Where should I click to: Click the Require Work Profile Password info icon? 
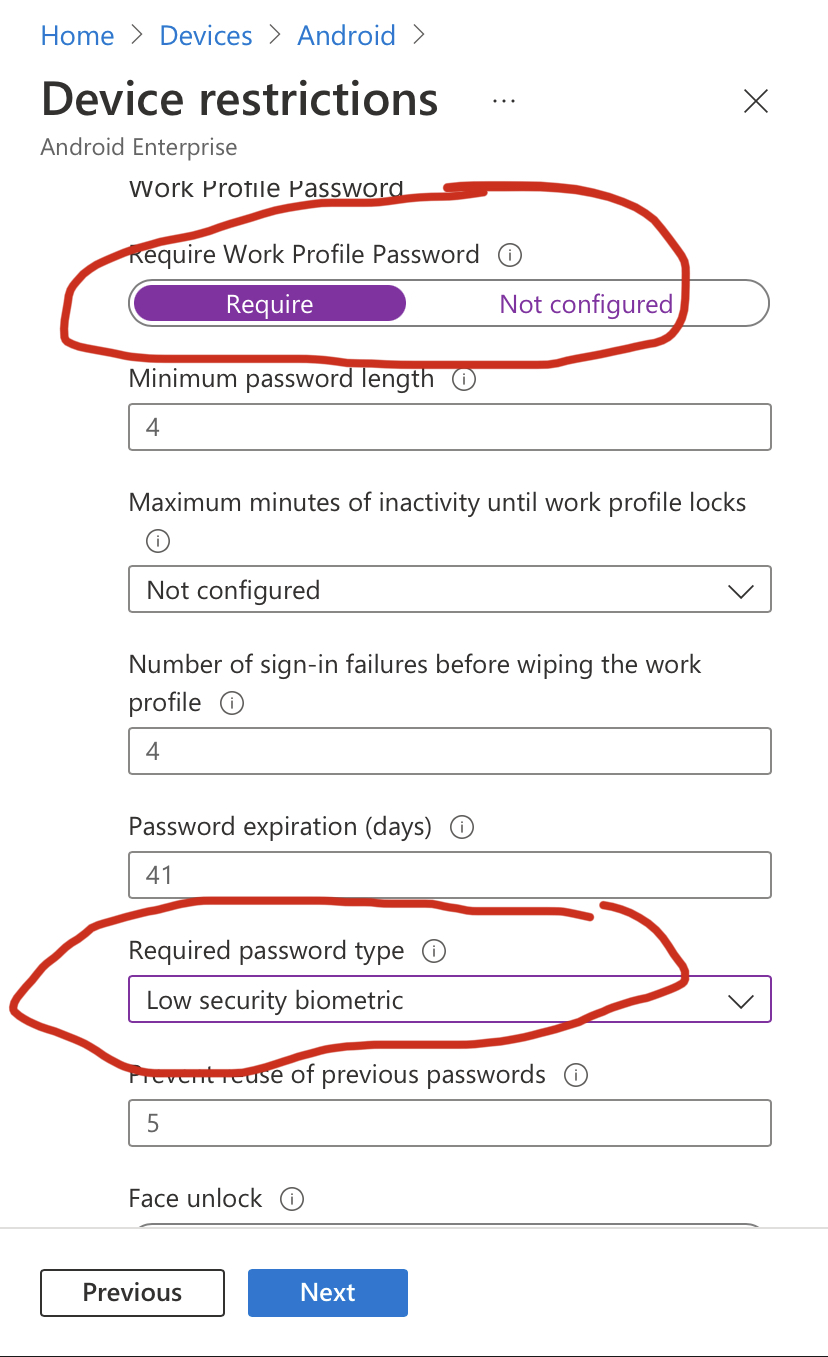[x=510, y=256]
